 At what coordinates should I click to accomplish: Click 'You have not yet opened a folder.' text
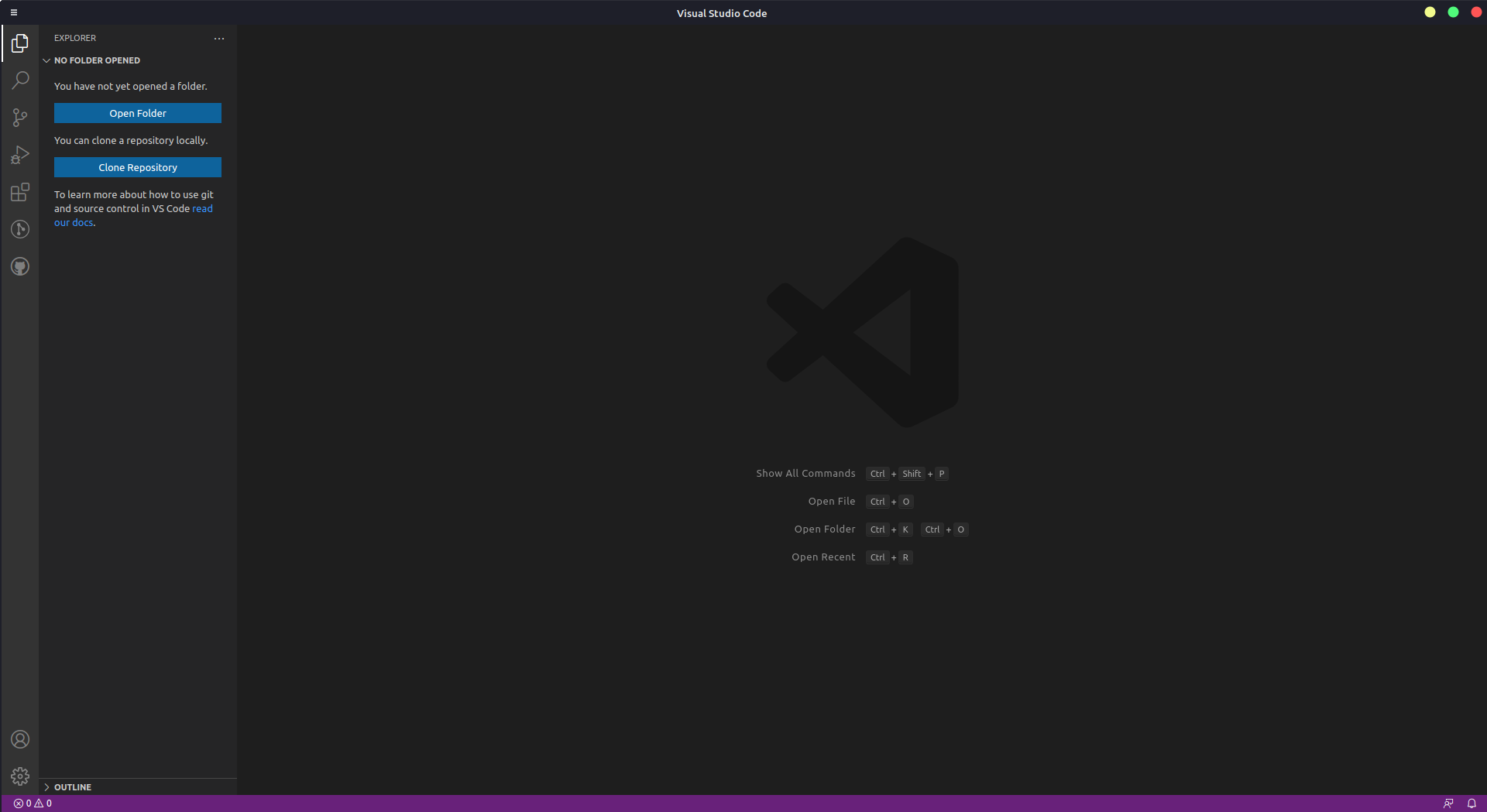pyautogui.click(x=131, y=87)
